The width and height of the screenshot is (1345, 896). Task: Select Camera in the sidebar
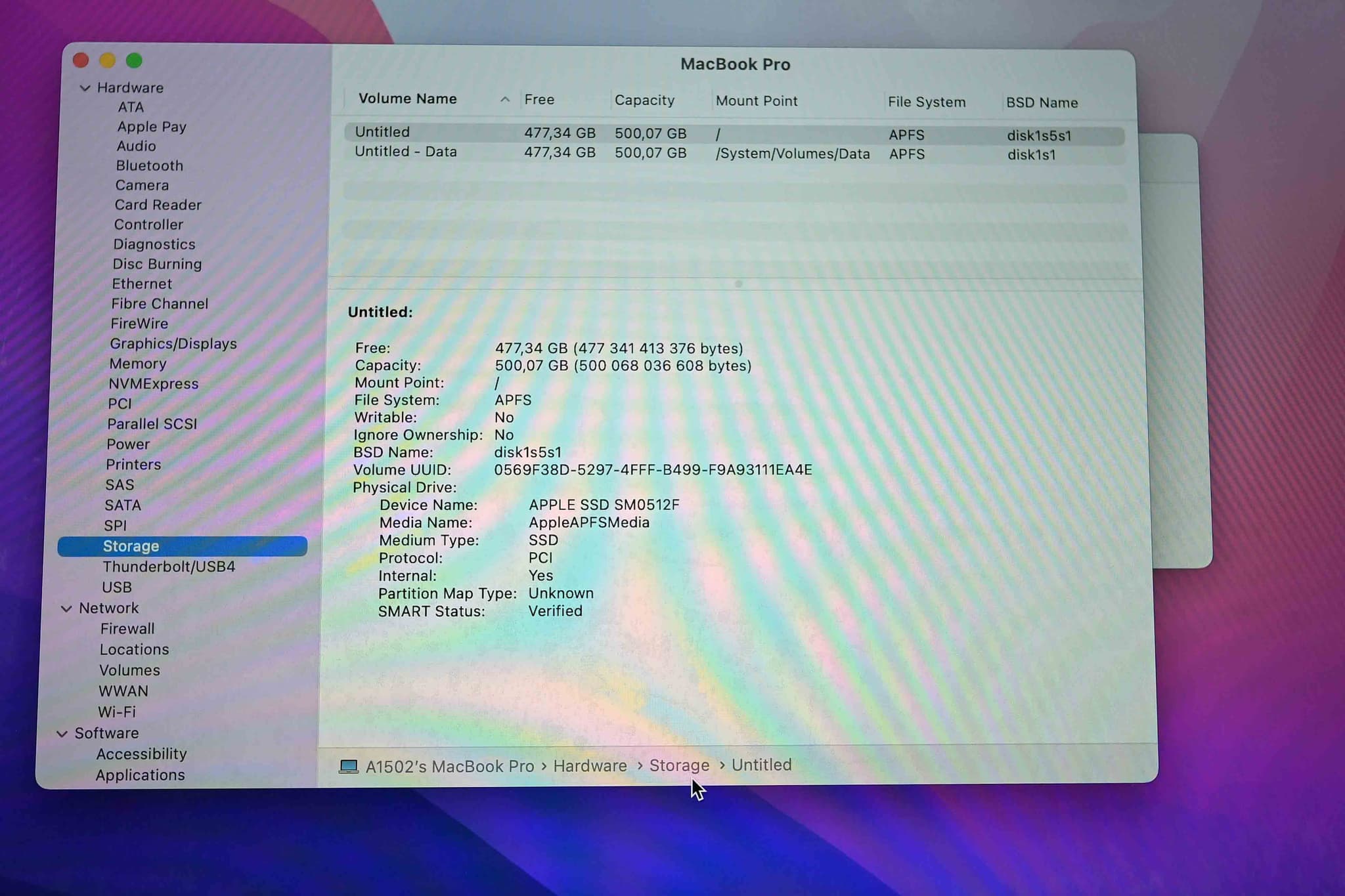click(142, 186)
